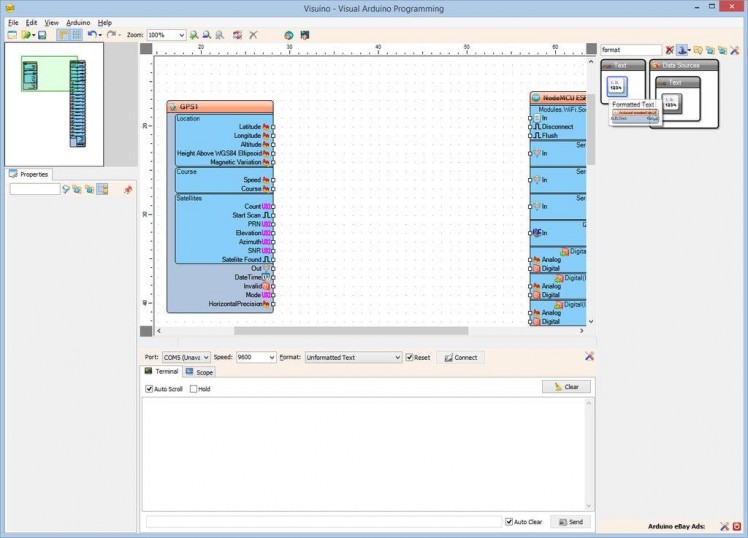Image resolution: width=748 pixels, height=538 pixels.
Task: Click the delete X toolbar icon
Action: pos(253,35)
